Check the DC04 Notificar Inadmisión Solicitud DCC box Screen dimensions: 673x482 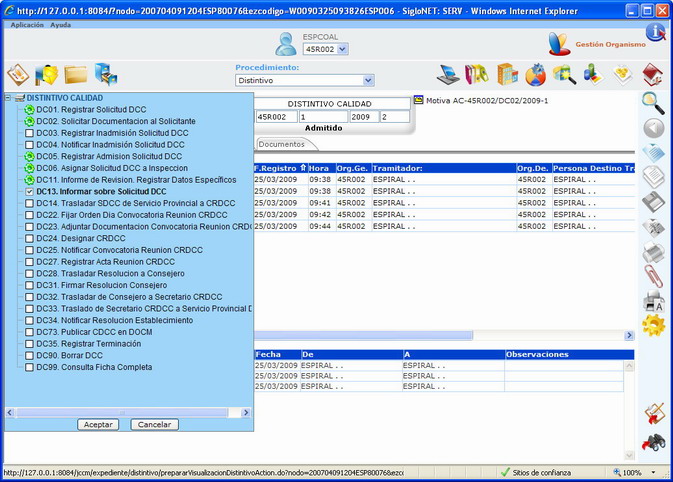click(29, 145)
